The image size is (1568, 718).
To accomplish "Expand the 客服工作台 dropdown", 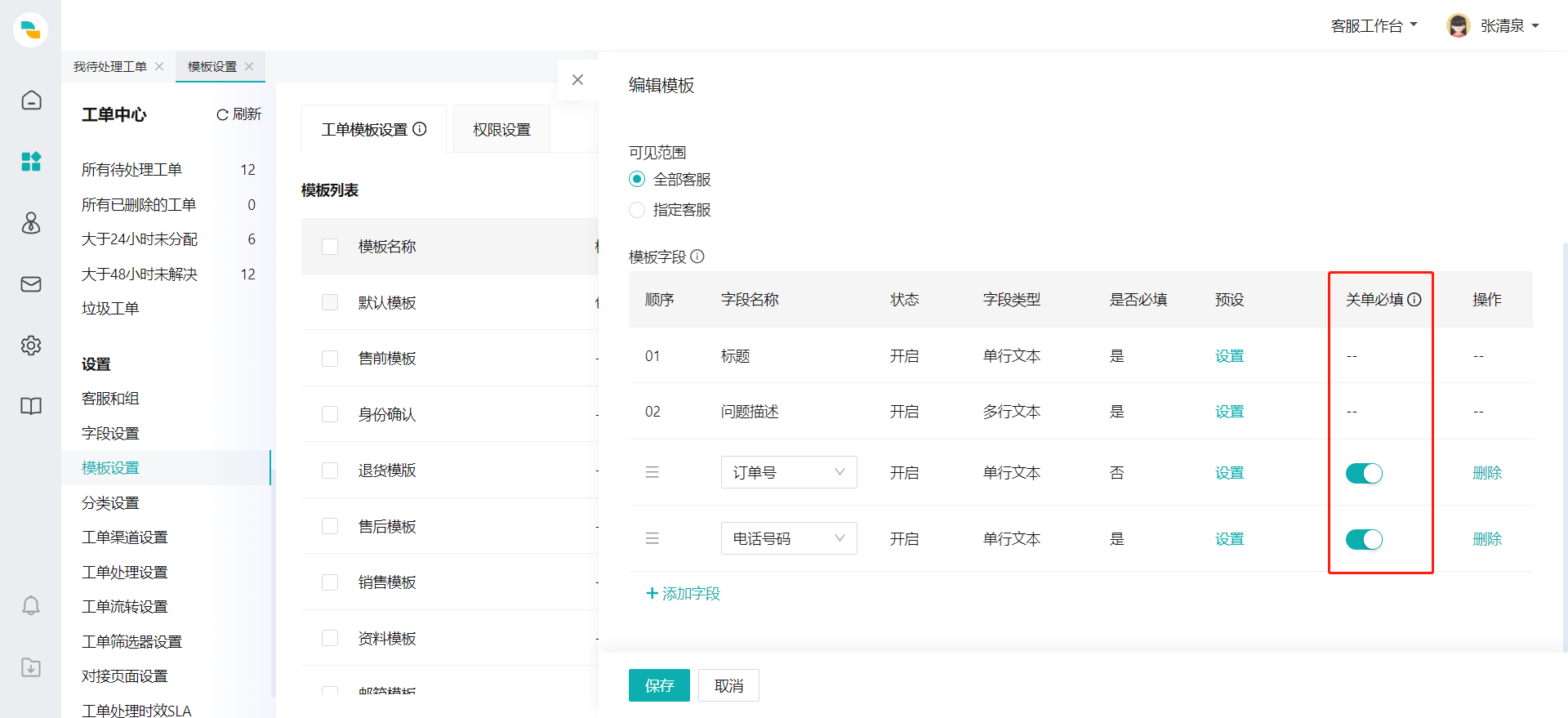I will click(x=1374, y=26).
